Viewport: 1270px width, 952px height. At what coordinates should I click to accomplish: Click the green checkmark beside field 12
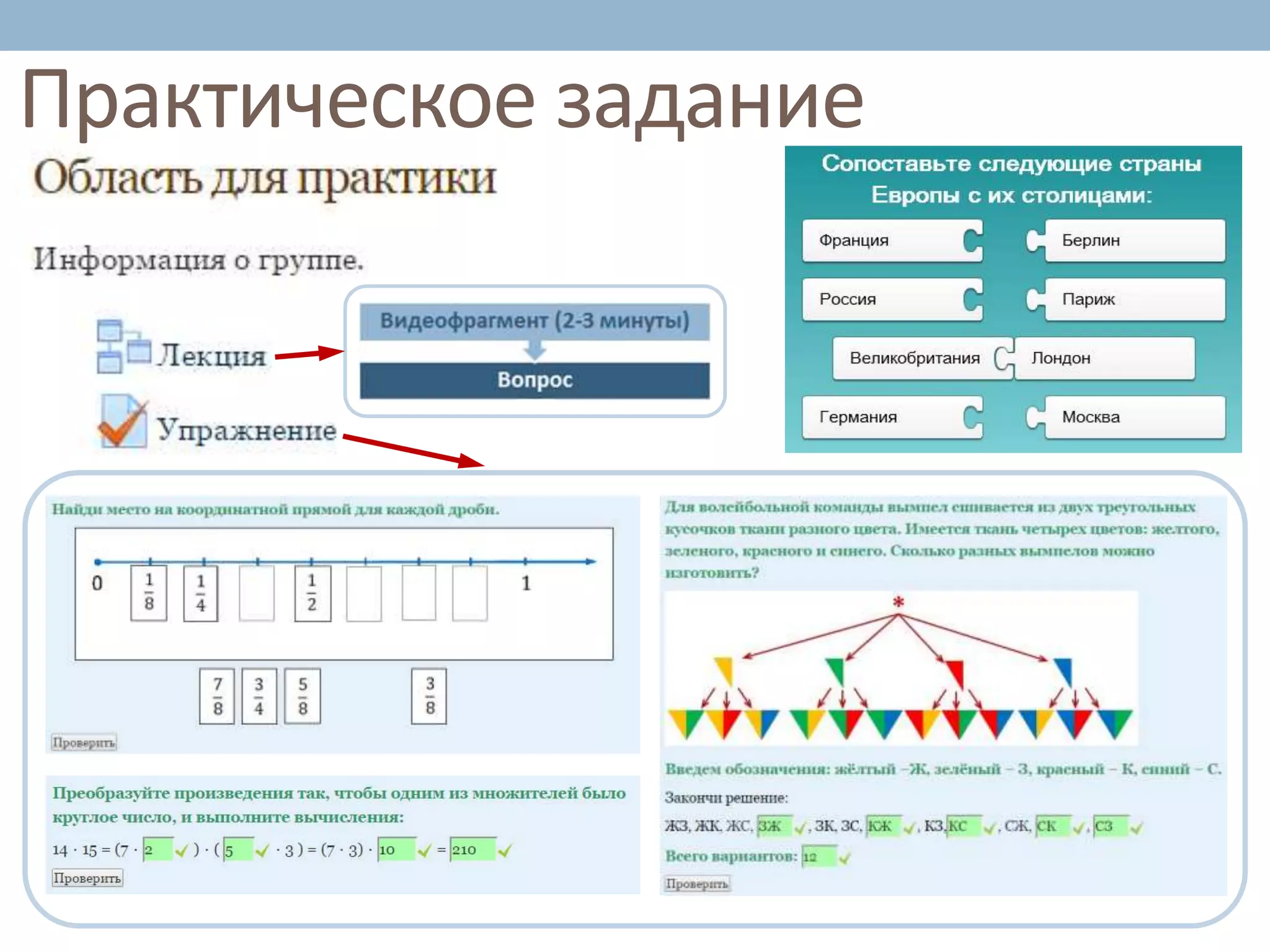845,858
